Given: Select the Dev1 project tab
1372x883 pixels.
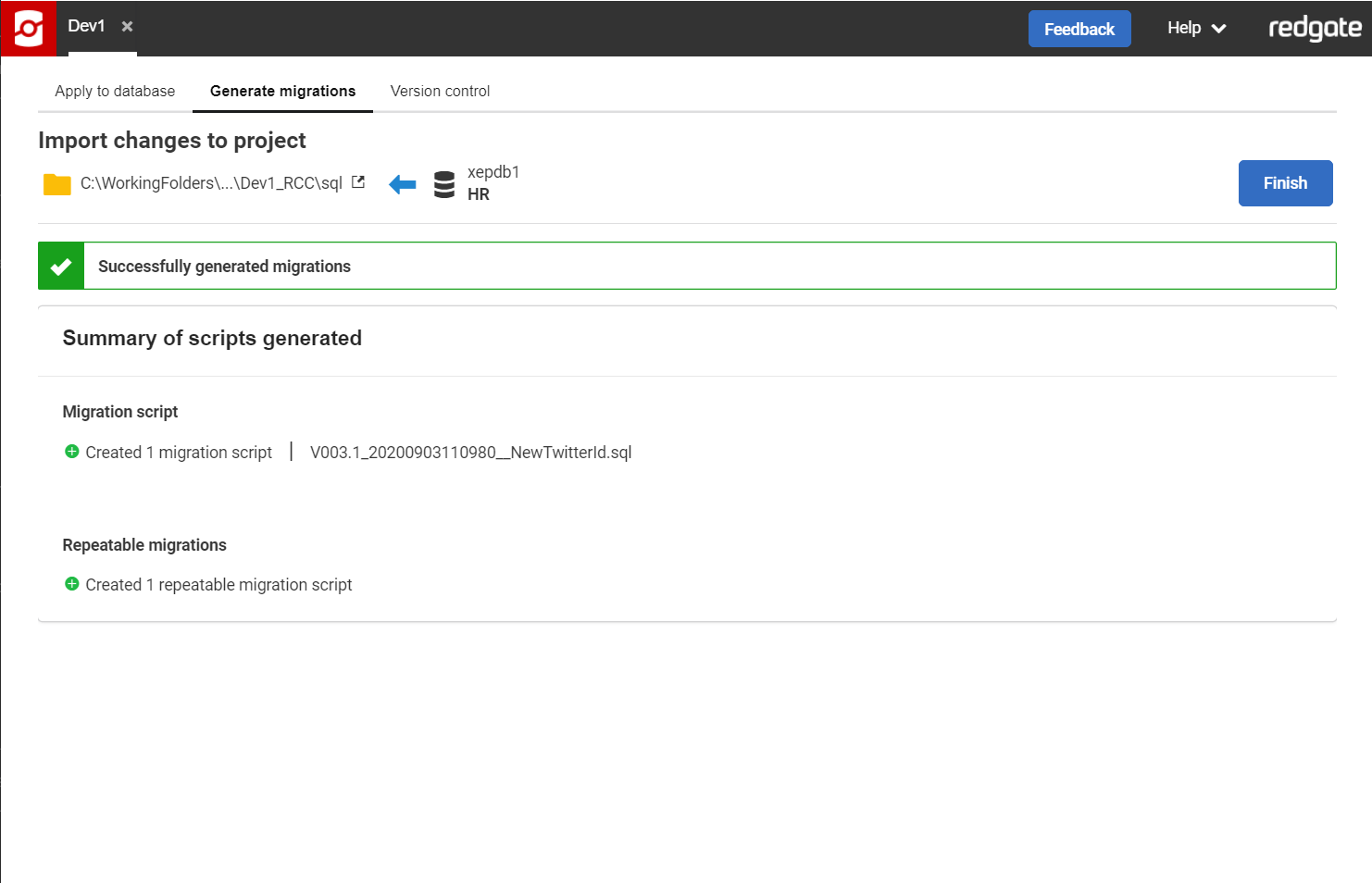Looking at the screenshot, I should (x=86, y=27).
